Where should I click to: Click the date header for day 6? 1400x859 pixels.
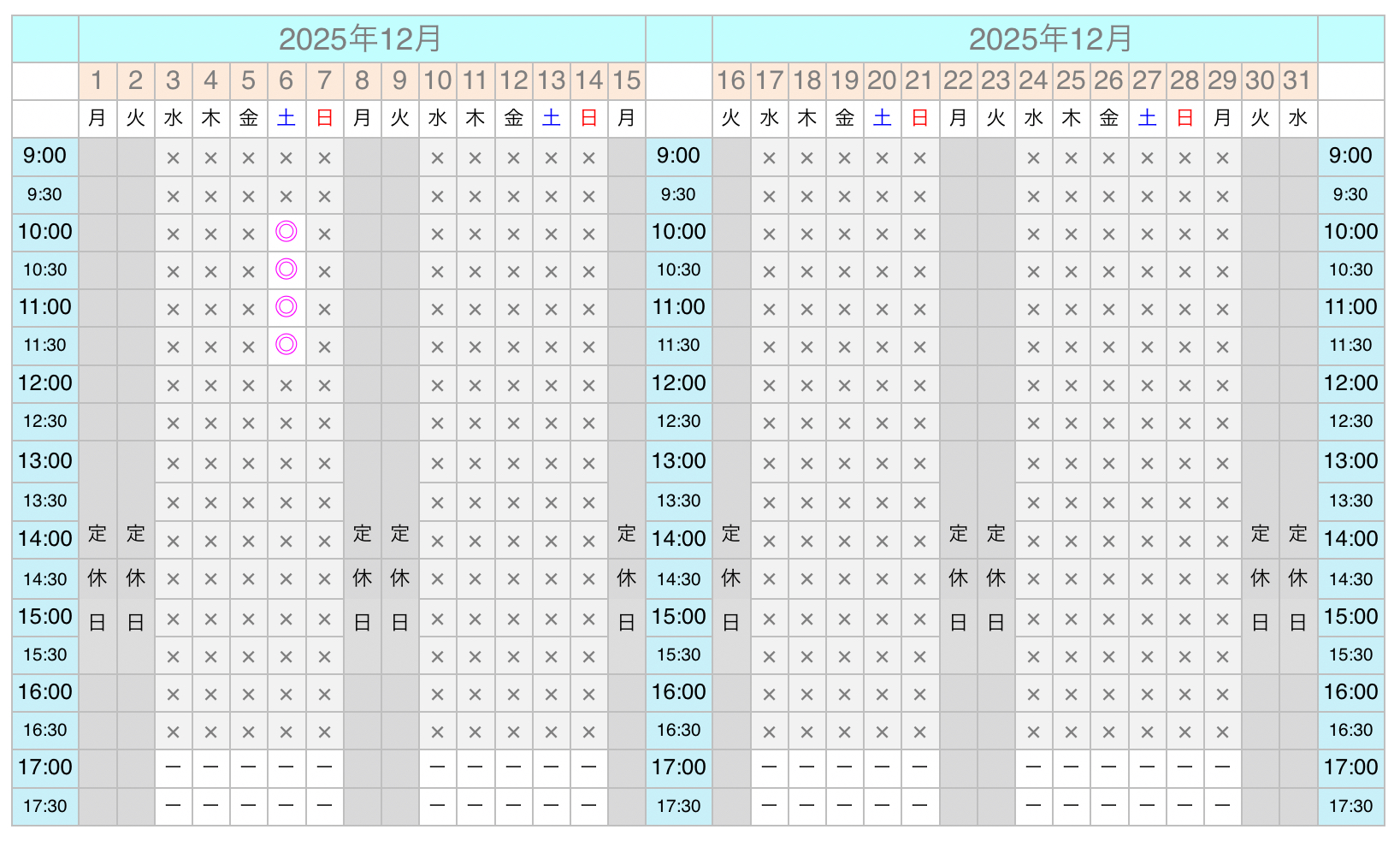point(286,80)
